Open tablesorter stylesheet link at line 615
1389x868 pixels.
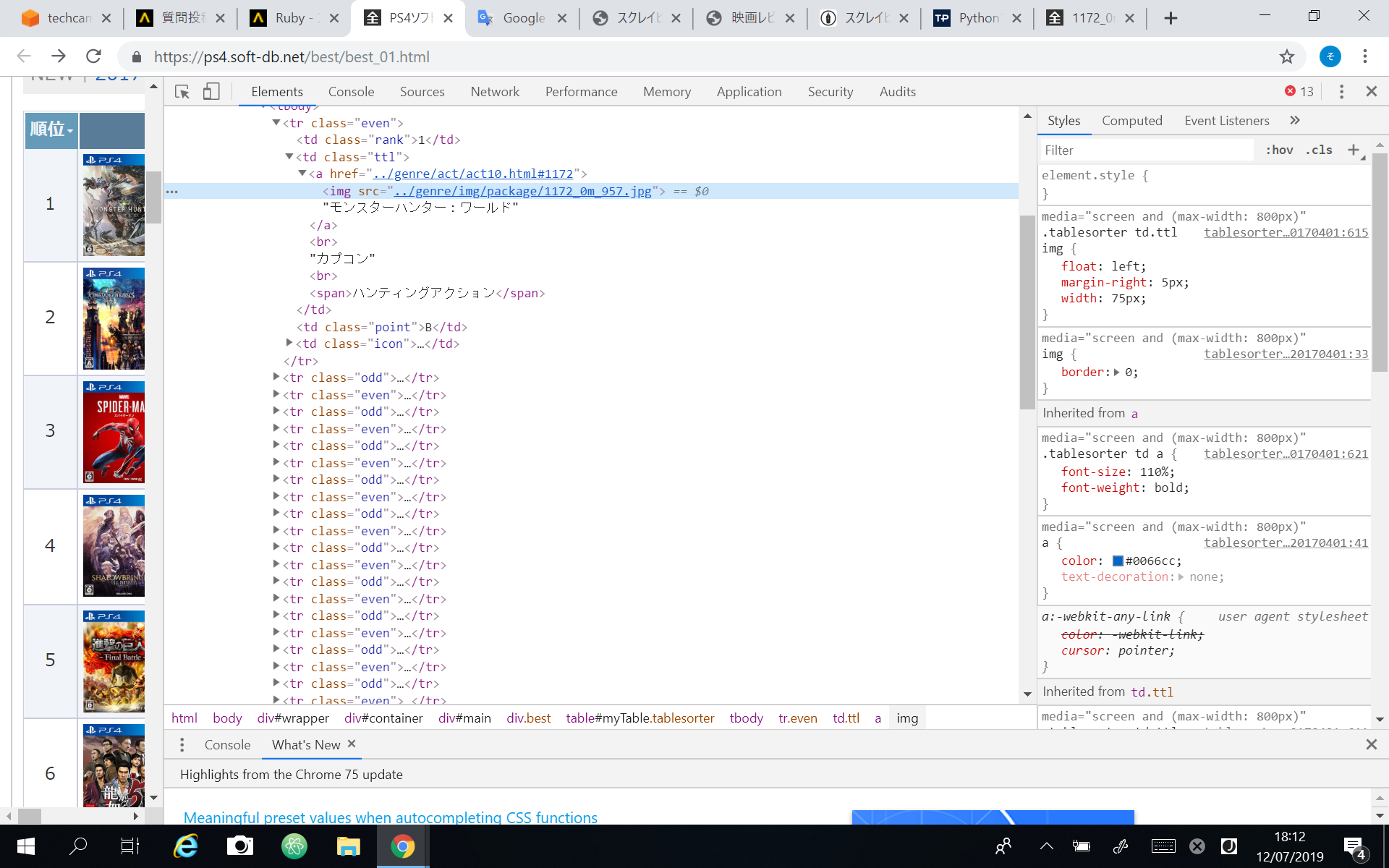pos(1286,232)
